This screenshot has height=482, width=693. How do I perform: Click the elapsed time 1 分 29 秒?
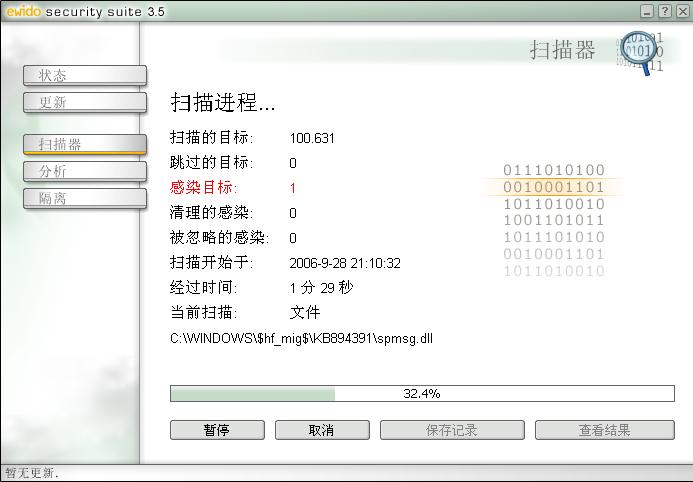pos(321,288)
